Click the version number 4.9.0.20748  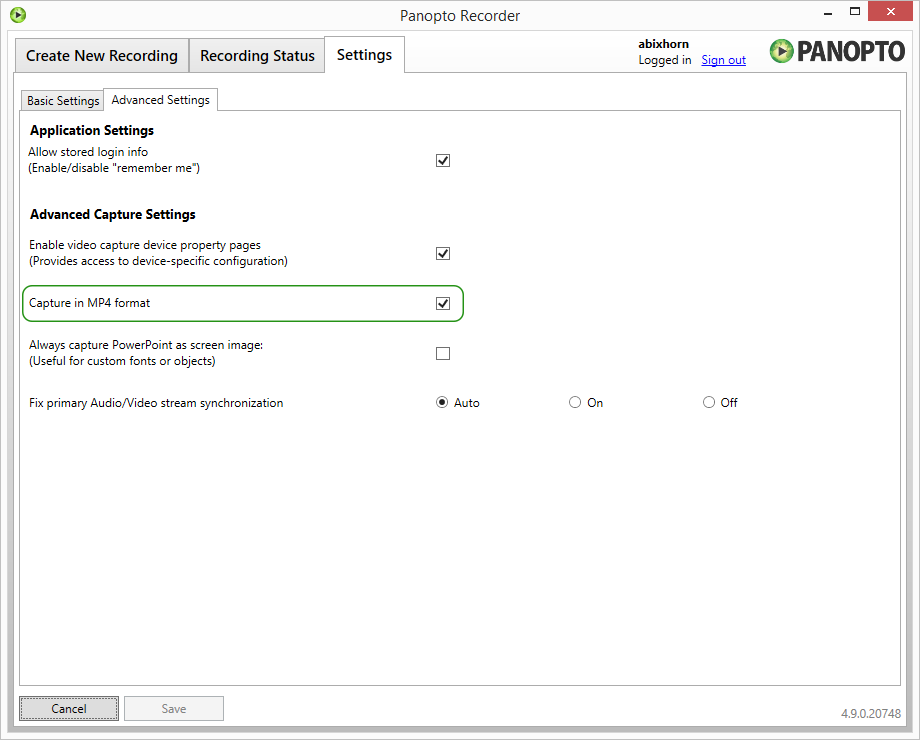[x=871, y=714]
